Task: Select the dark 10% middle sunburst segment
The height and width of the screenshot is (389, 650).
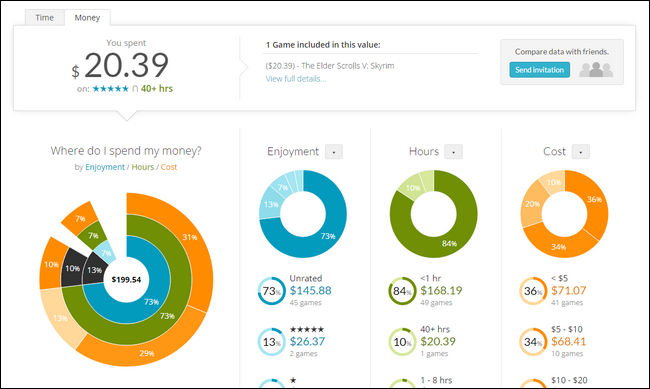Action: tap(73, 268)
